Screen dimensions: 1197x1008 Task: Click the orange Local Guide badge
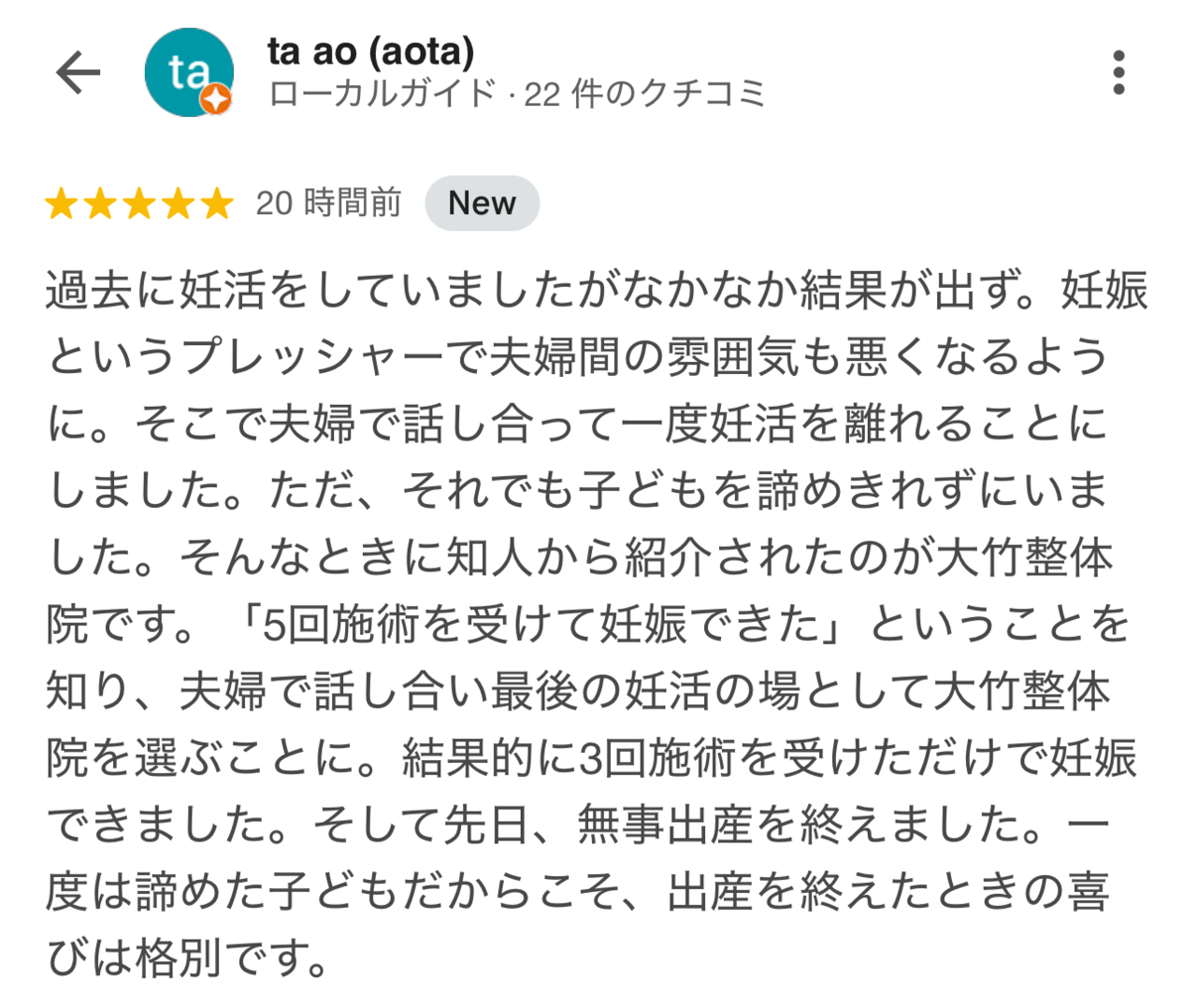coord(217,99)
